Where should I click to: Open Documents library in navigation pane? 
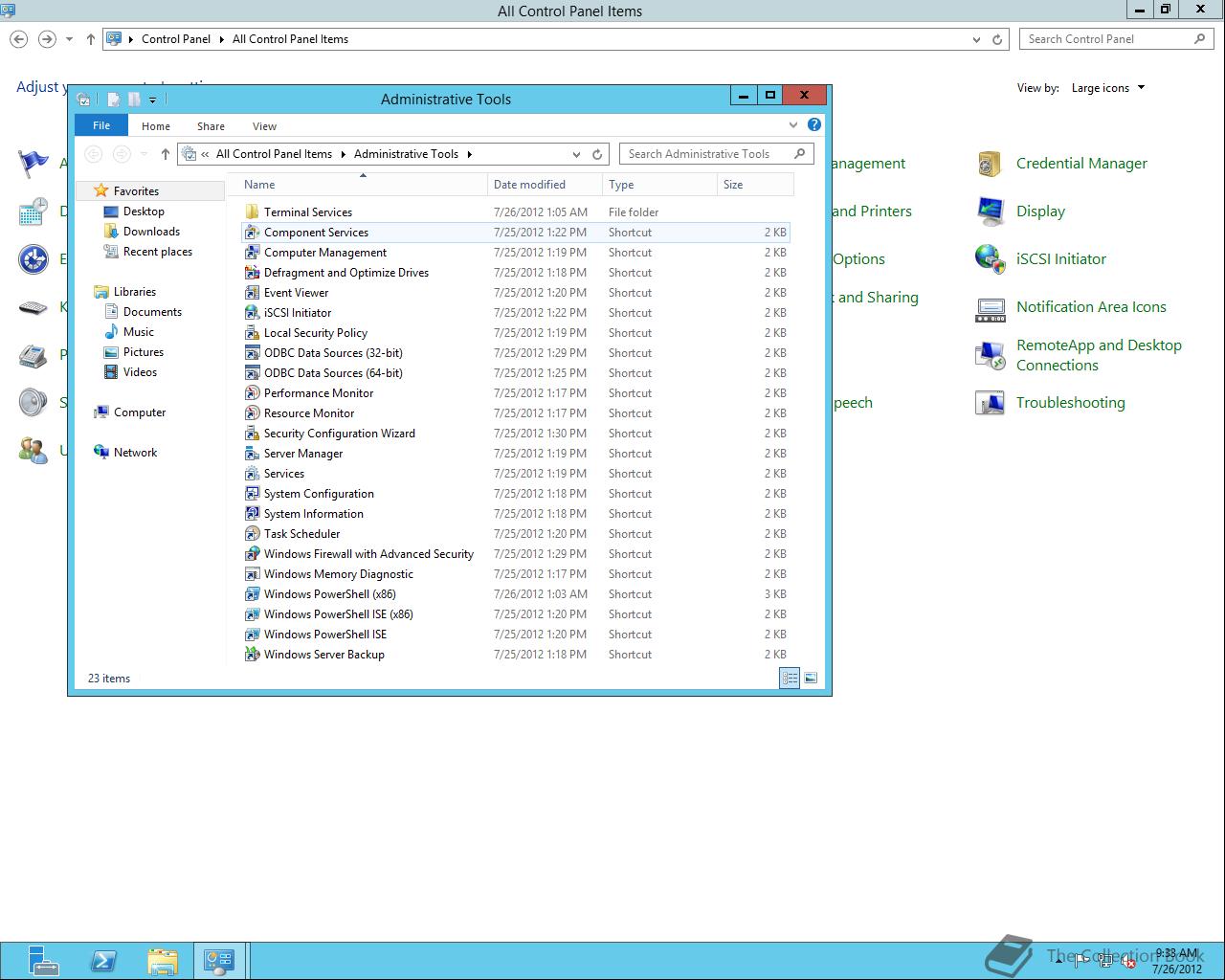(x=152, y=312)
